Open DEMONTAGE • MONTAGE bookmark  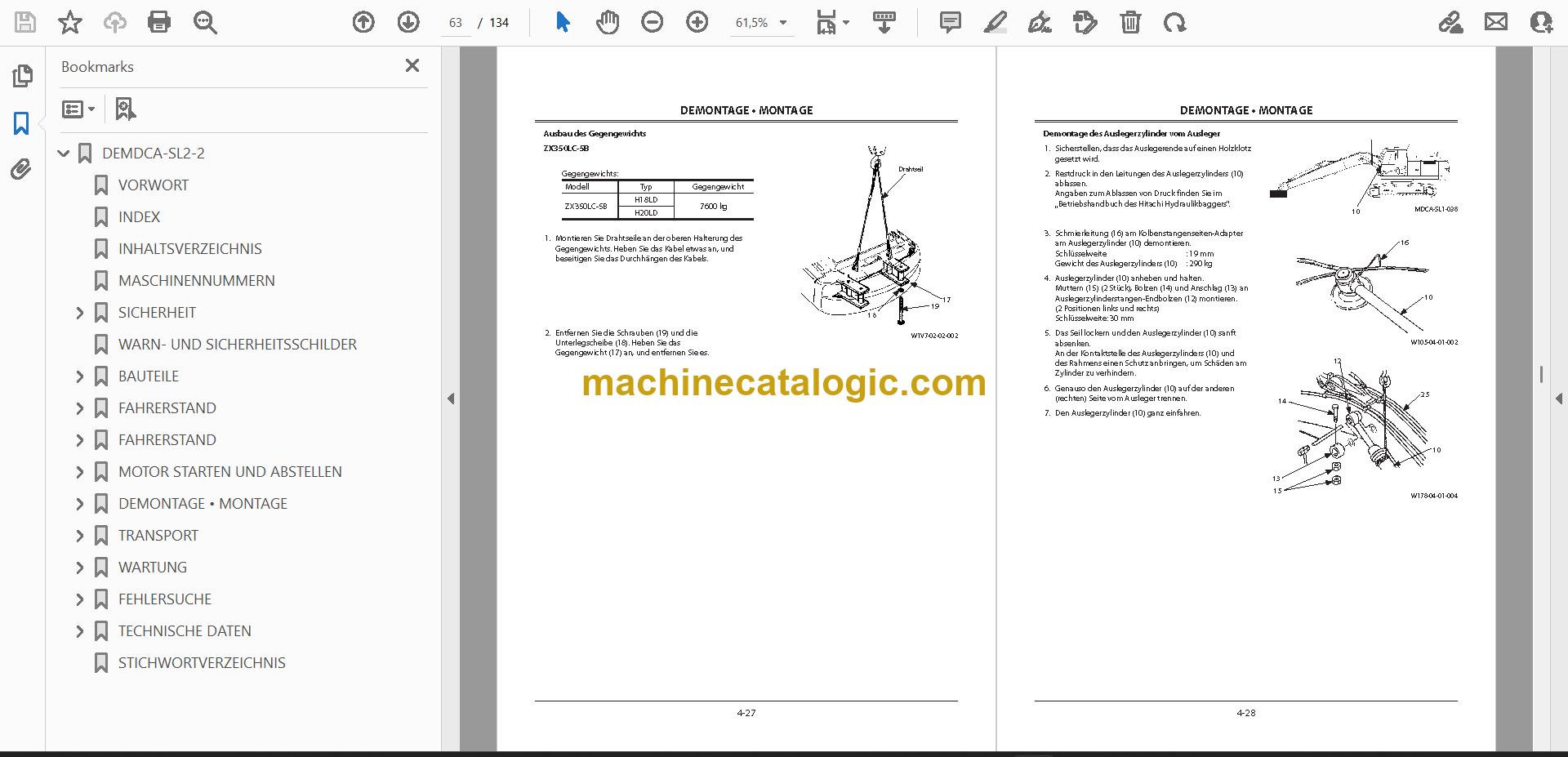[x=203, y=504]
